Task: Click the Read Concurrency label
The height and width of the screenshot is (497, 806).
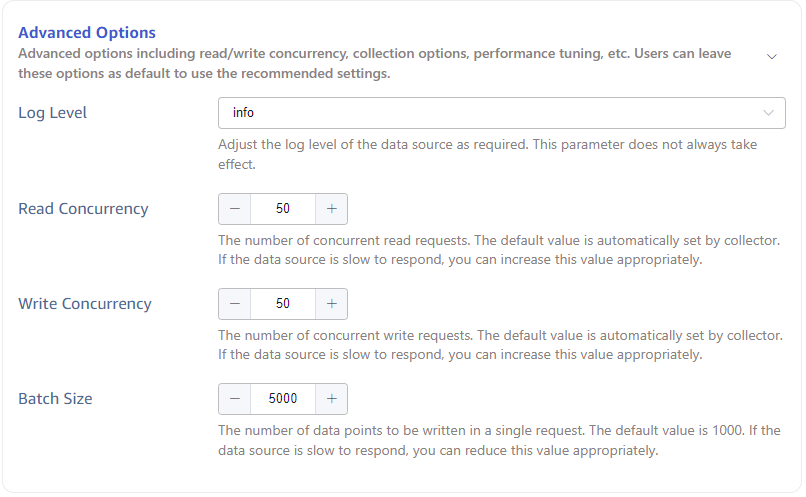Action: tap(83, 209)
